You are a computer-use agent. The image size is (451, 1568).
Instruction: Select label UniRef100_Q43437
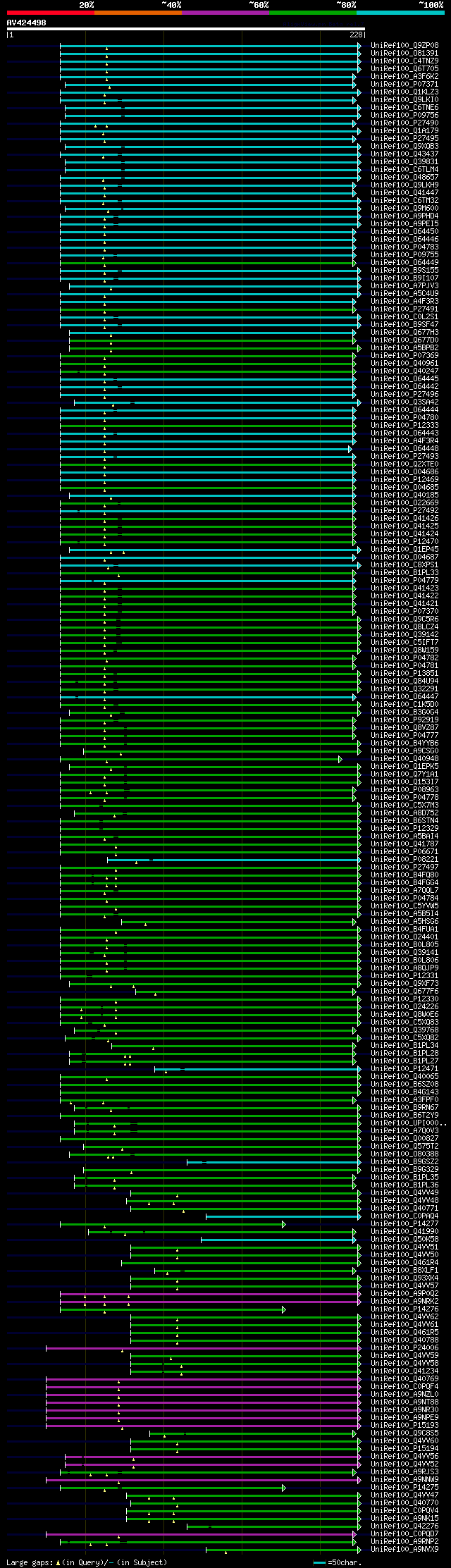404,154
